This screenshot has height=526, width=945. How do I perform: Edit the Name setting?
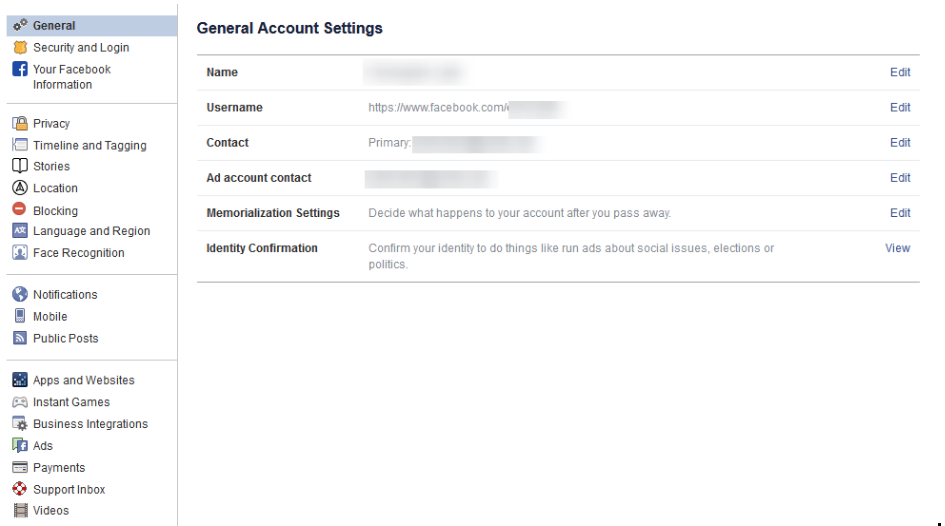pos(900,72)
